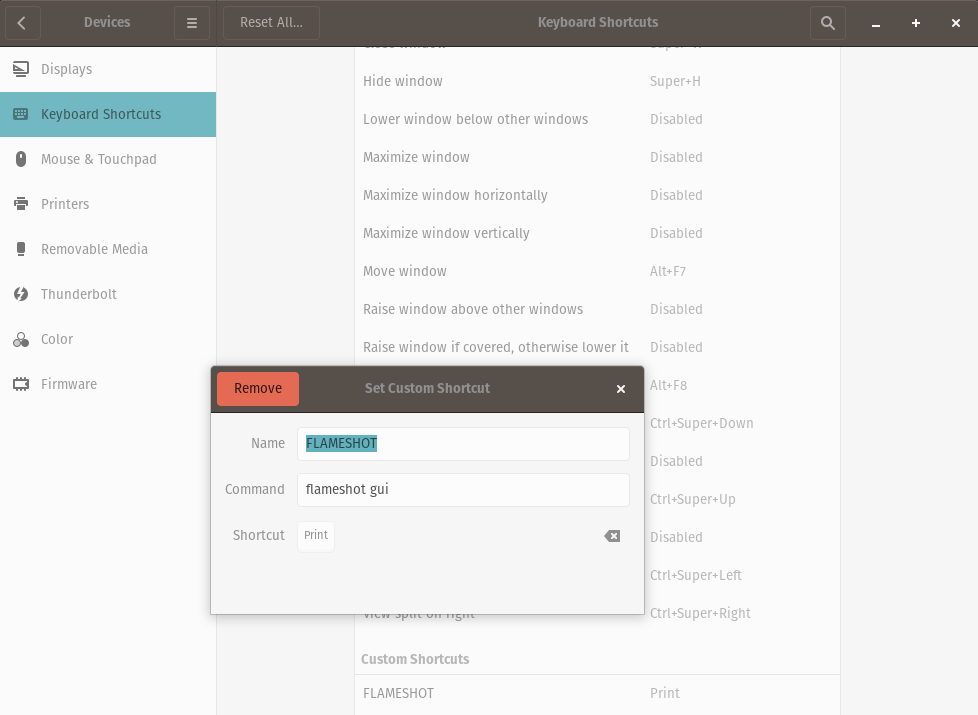The height and width of the screenshot is (715, 978).
Task: Click the Super+H shortcut value
Action: tap(675, 81)
